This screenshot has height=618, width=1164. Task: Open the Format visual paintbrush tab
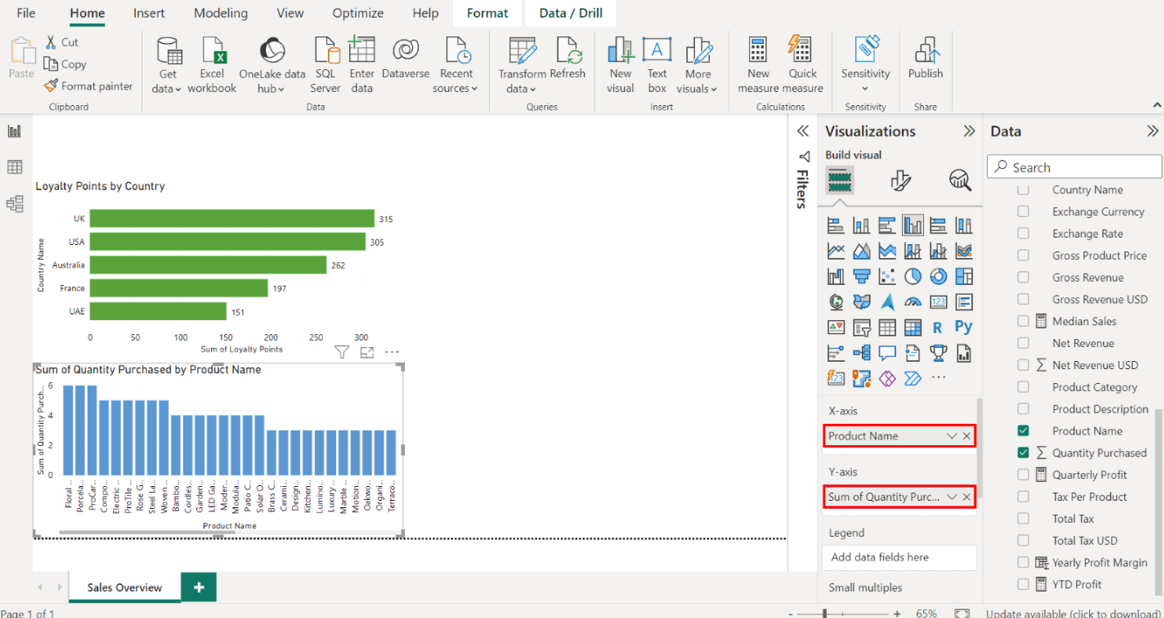coord(900,180)
